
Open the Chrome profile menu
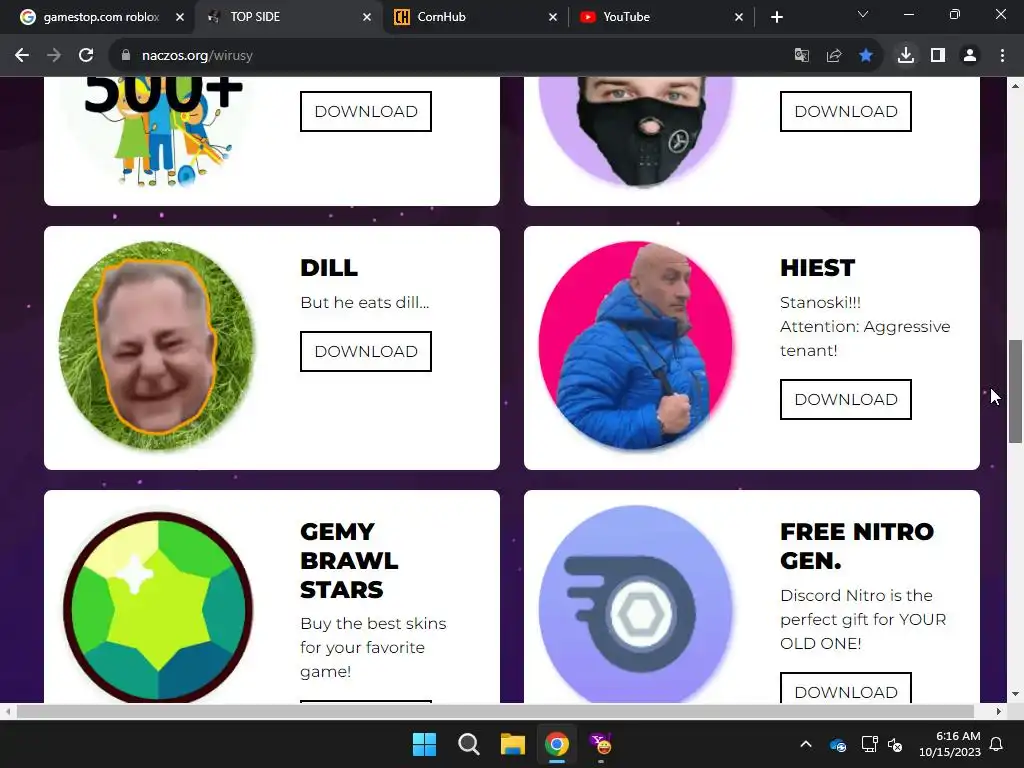click(x=970, y=56)
